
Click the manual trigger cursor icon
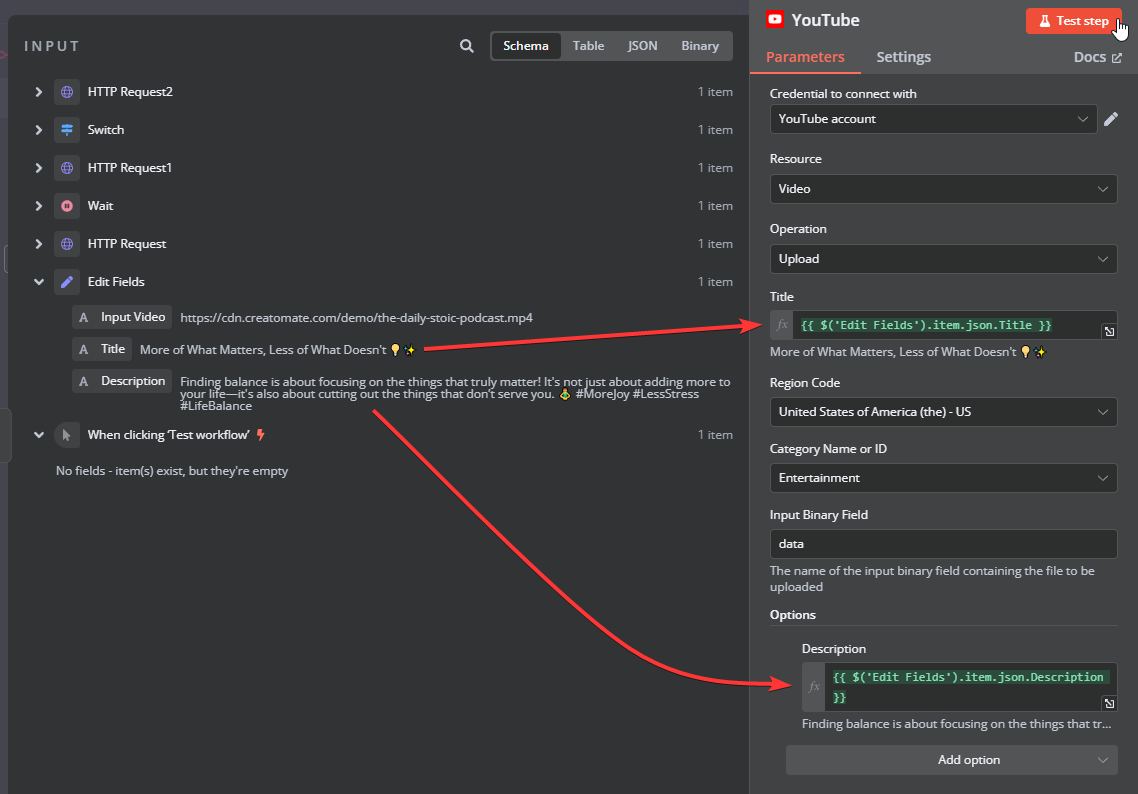[x=67, y=435]
